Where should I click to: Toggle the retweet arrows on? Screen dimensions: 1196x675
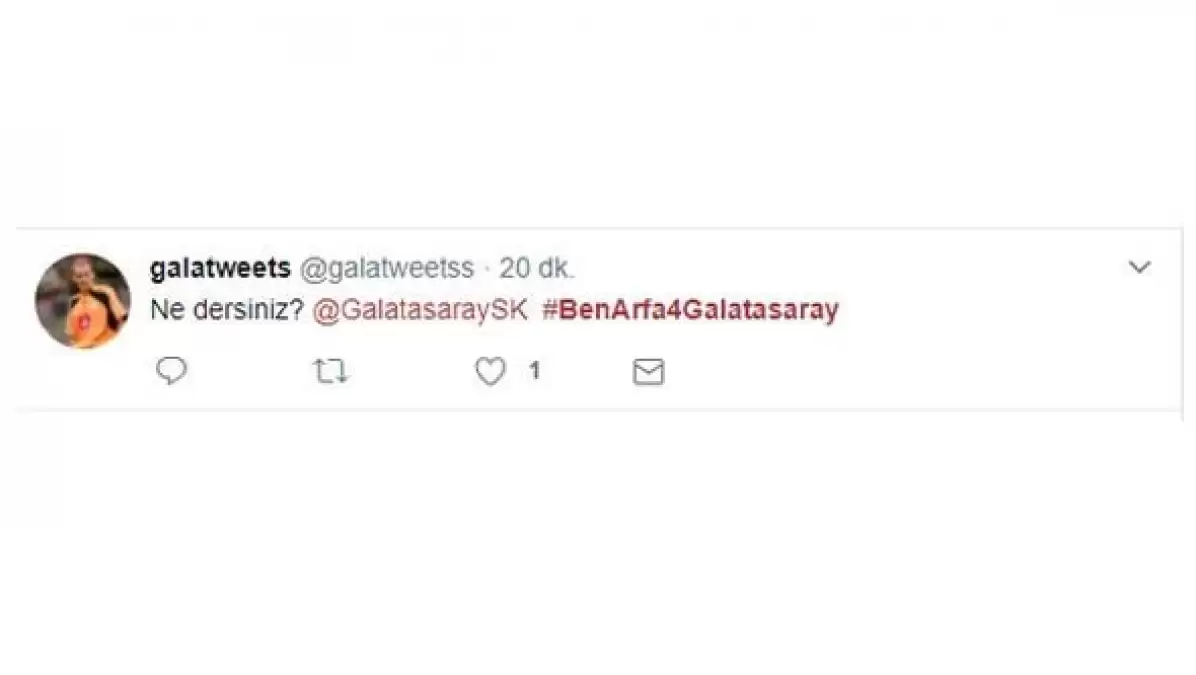pos(330,371)
